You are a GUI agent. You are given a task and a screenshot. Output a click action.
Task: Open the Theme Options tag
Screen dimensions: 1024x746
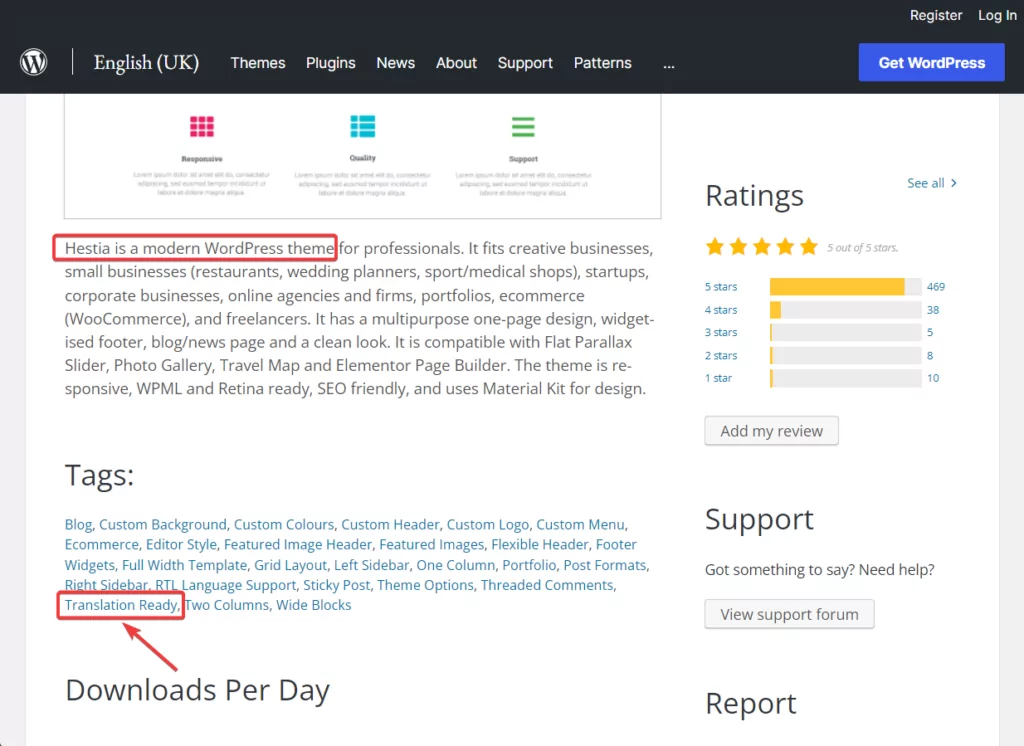tap(425, 585)
